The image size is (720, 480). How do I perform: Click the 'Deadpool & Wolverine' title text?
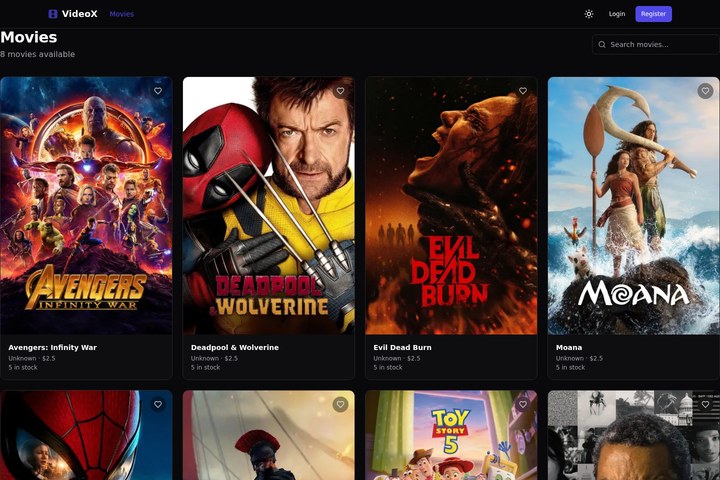[235, 347]
